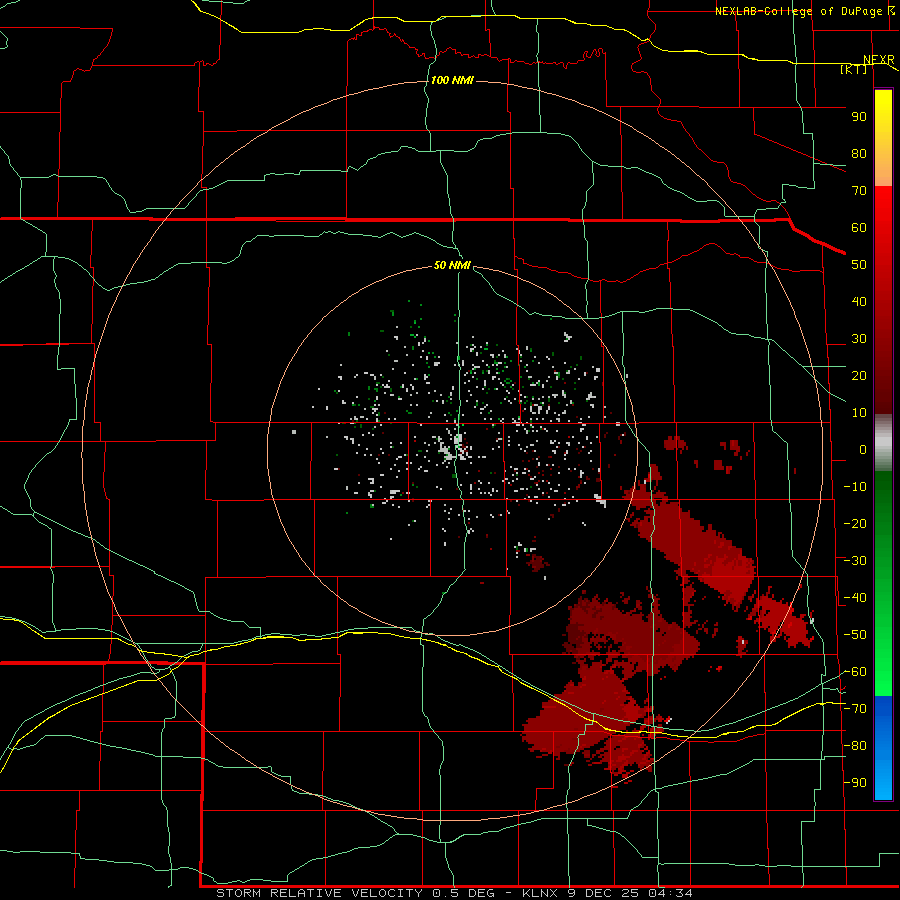Click the positive 90 value on the velocity scale
The width and height of the screenshot is (900, 900).
[x=859, y=117]
